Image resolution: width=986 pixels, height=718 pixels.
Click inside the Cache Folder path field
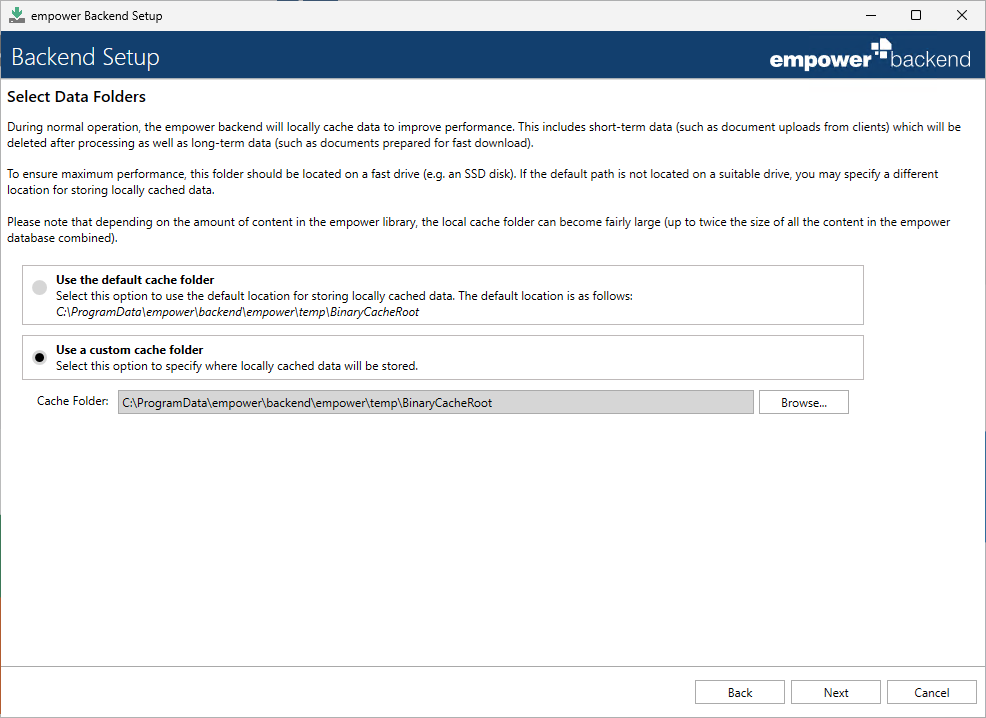pyautogui.click(x=436, y=402)
